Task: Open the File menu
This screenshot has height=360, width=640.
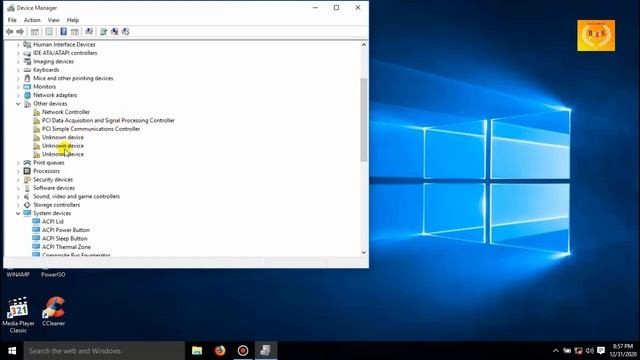Action: tap(12, 20)
